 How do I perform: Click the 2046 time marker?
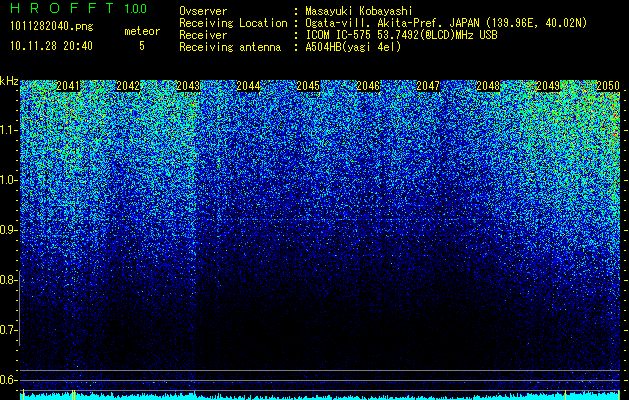point(368,86)
